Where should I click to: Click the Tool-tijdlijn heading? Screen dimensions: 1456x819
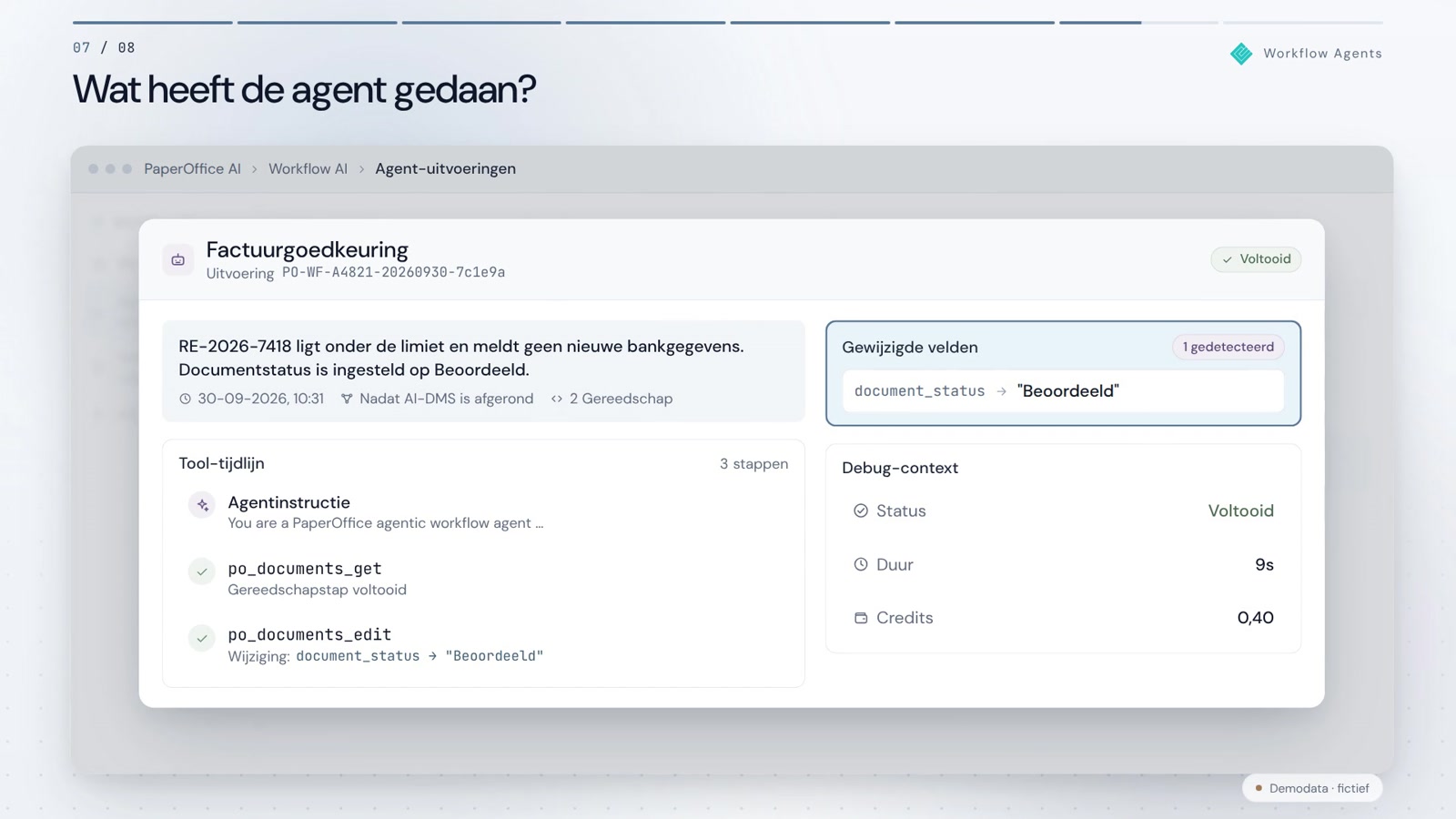click(221, 463)
